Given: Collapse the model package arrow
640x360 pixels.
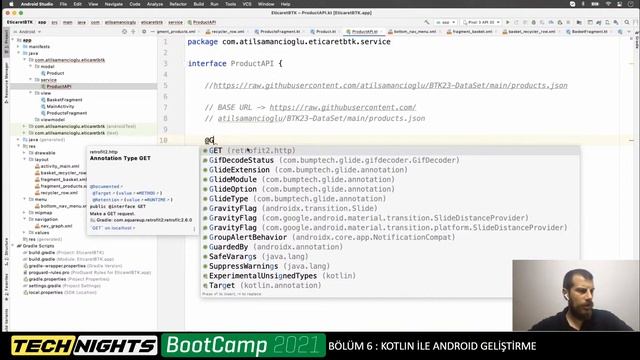Looking at the screenshot, I should (31, 66).
